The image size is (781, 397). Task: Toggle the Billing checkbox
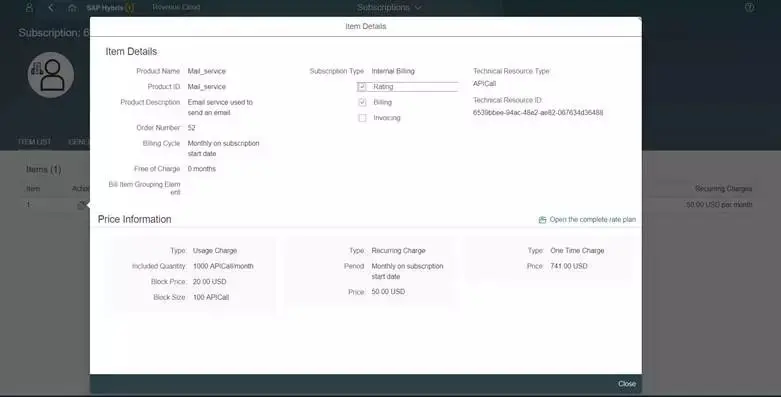(x=362, y=102)
